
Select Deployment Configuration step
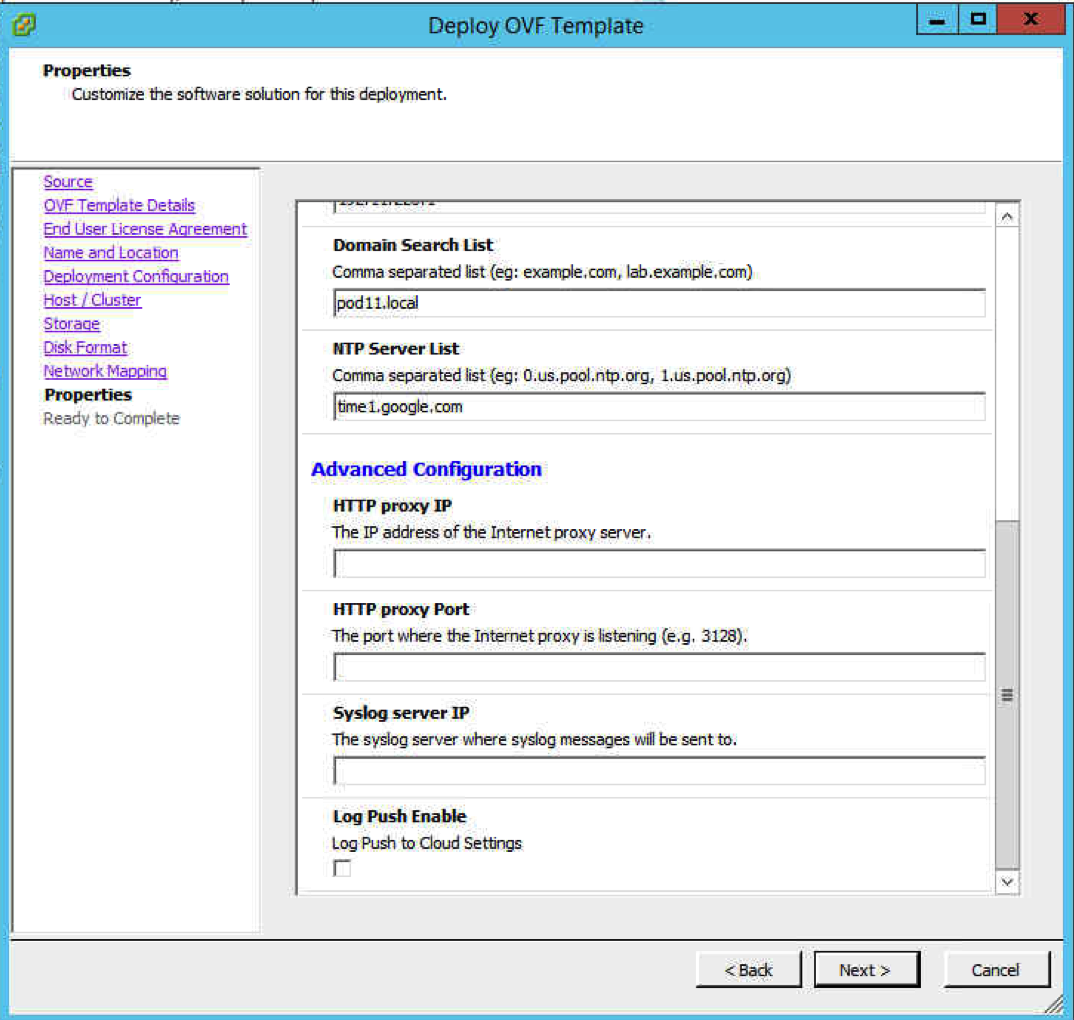click(x=136, y=276)
